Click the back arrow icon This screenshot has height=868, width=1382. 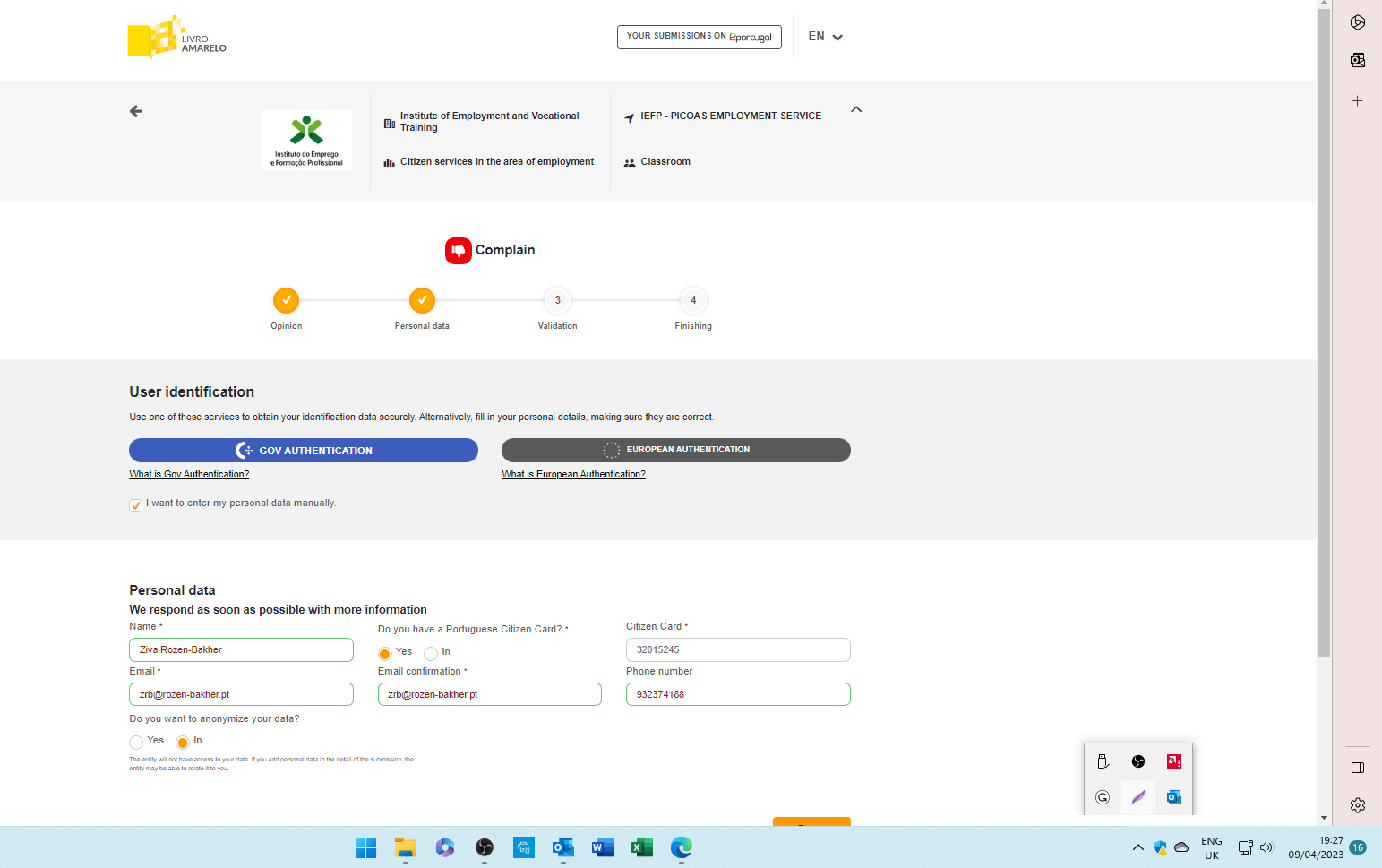[x=135, y=111]
